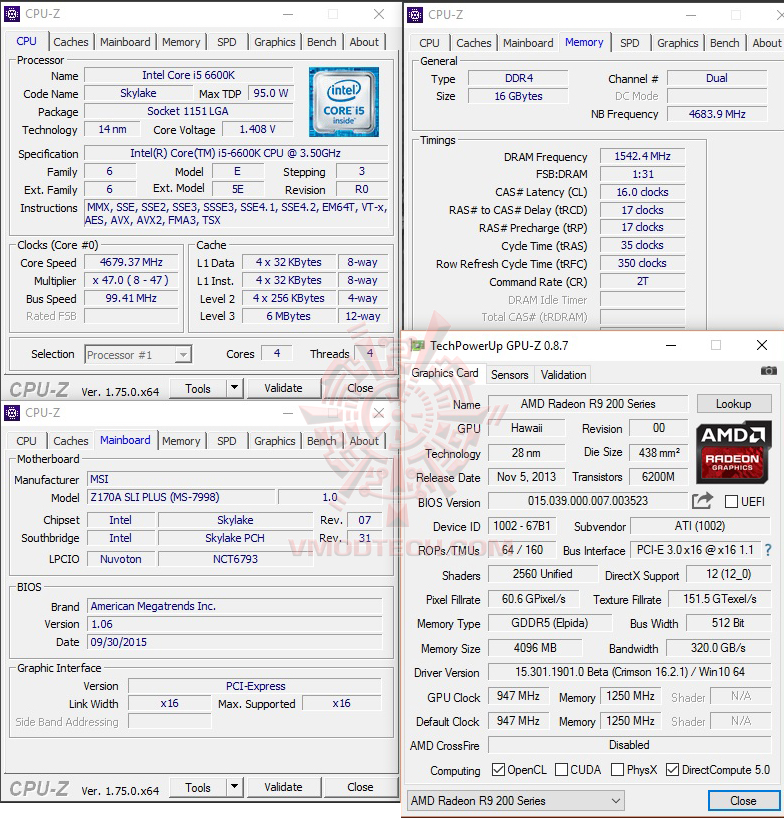The image size is (784, 818).
Task: Open SPD tab in top-left CPU-Z window
Action: tap(226, 42)
